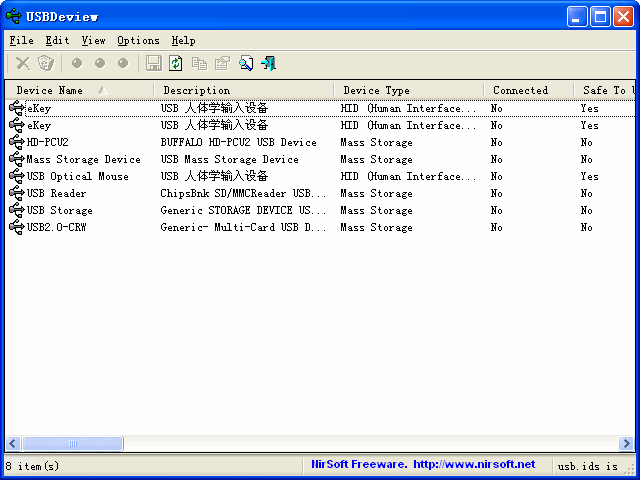The width and height of the screenshot is (640, 480).
Task: Open the View menu
Action: click(x=93, y=41)
